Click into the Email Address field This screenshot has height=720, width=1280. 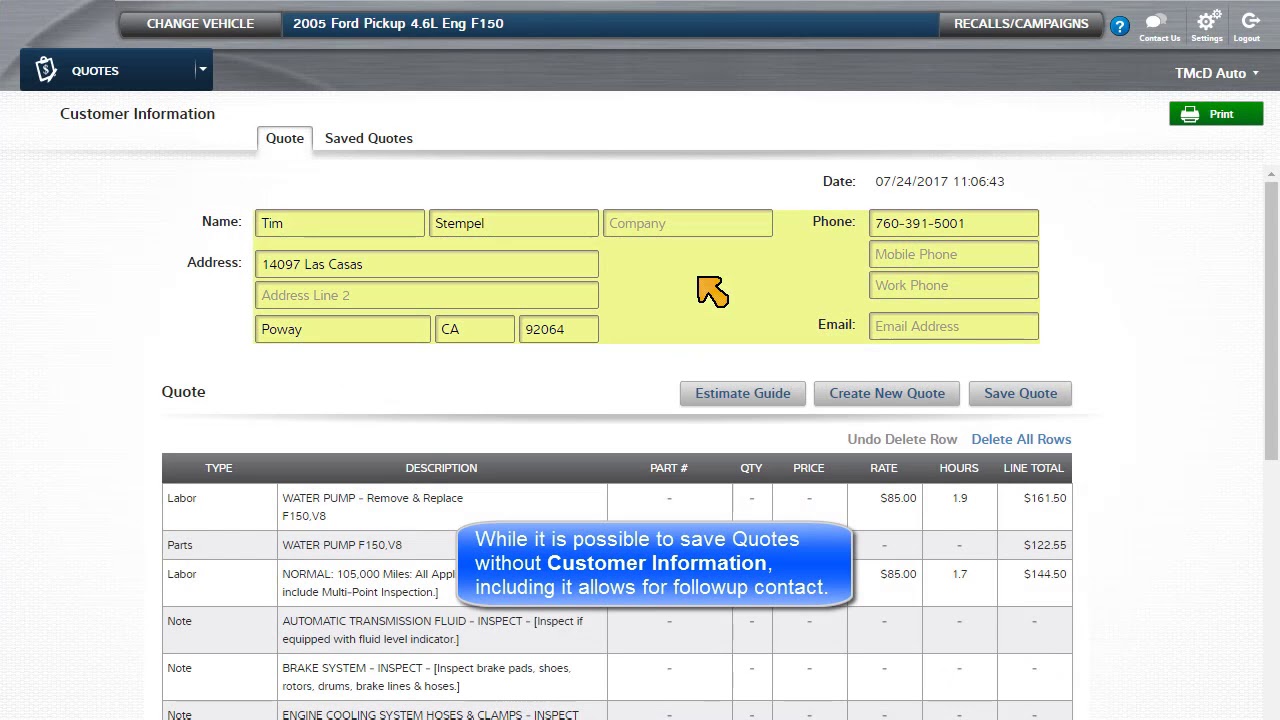coord(953,326)
